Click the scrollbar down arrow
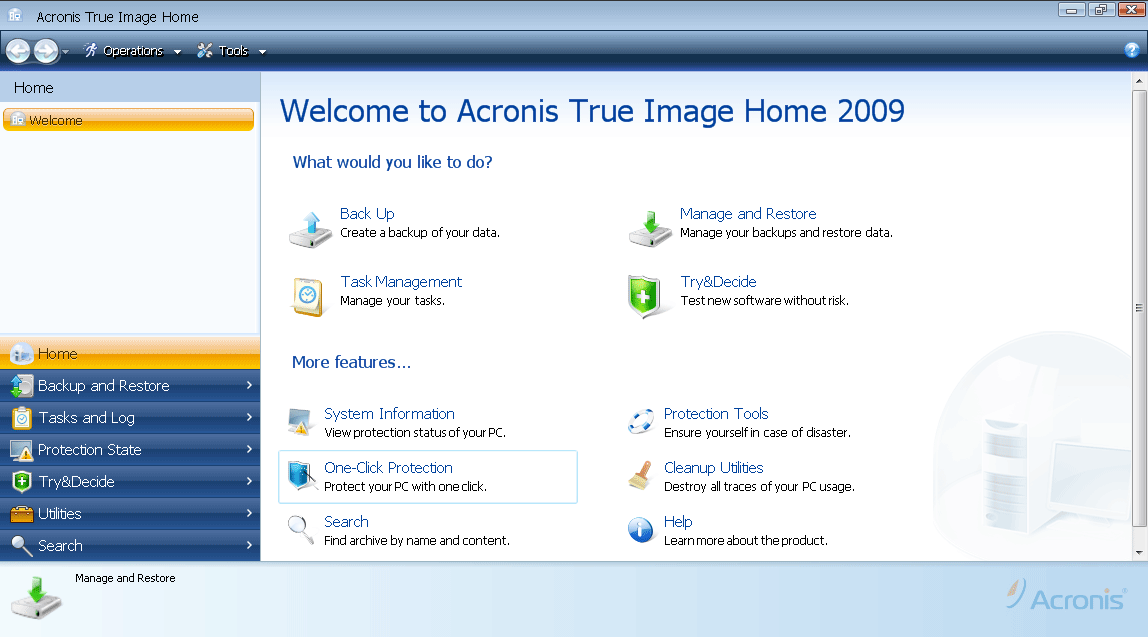This screenshot has height=637, width=1148. pos(1139,553)
